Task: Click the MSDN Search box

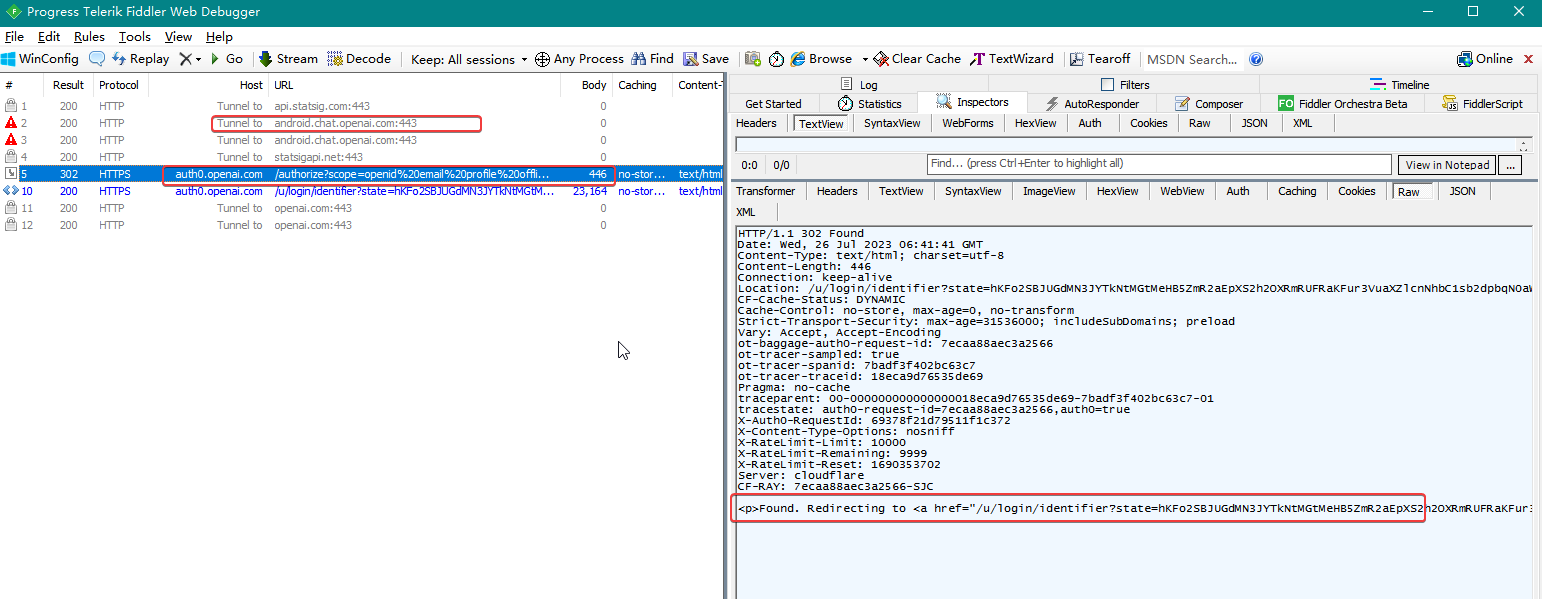Action: [x=1193, y=59]
